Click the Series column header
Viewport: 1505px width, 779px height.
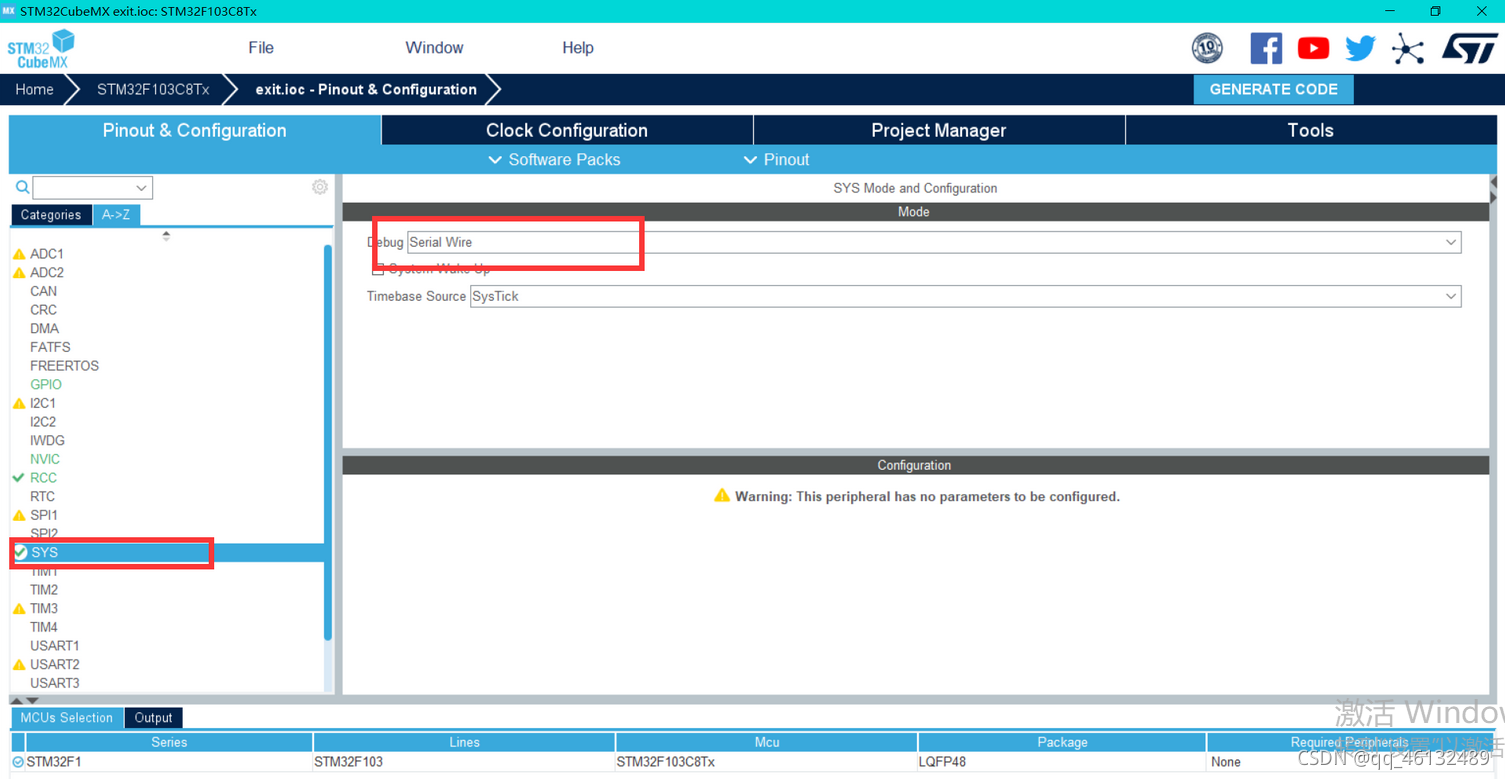(169, 742)
